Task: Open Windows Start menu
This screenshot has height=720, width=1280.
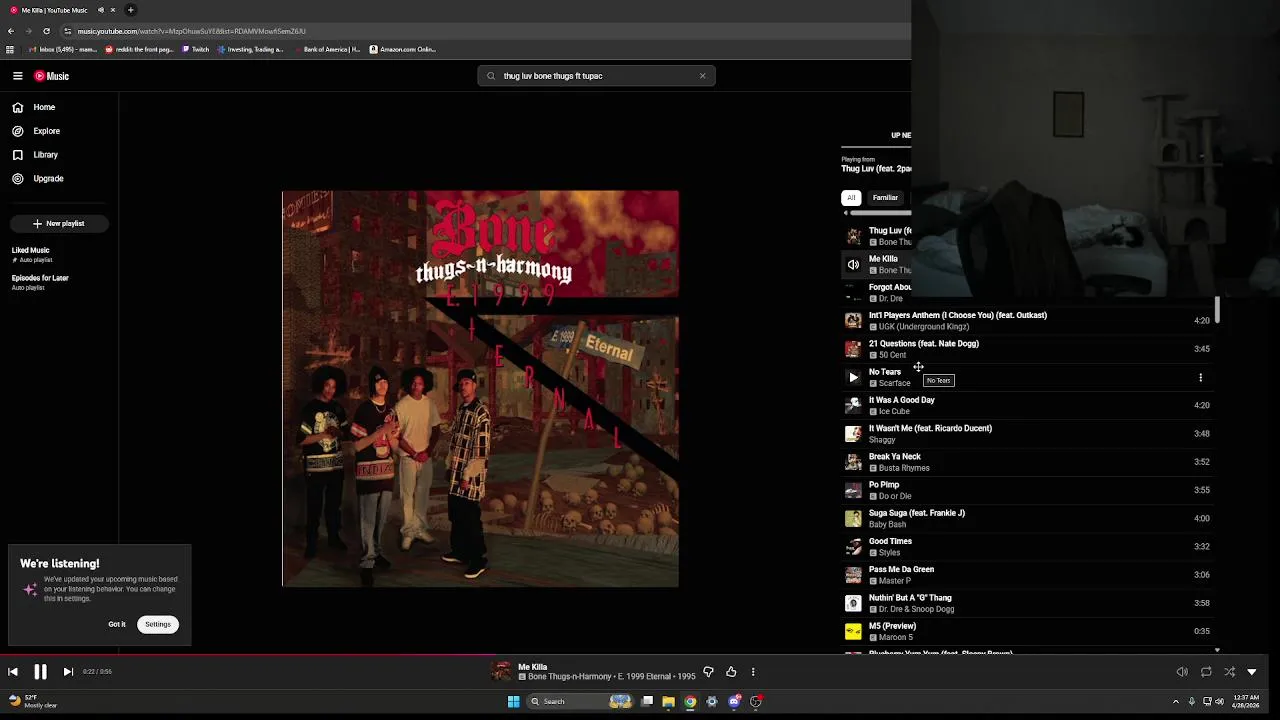Action: [513, 702]
